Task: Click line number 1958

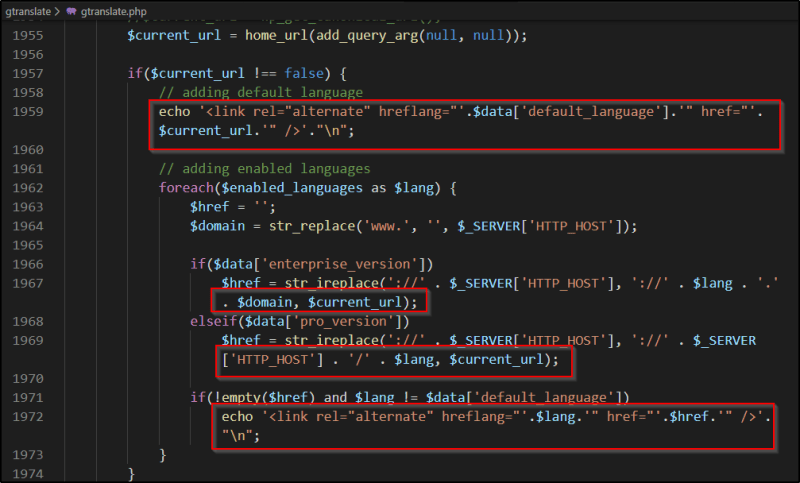Action: click(28, 92)
